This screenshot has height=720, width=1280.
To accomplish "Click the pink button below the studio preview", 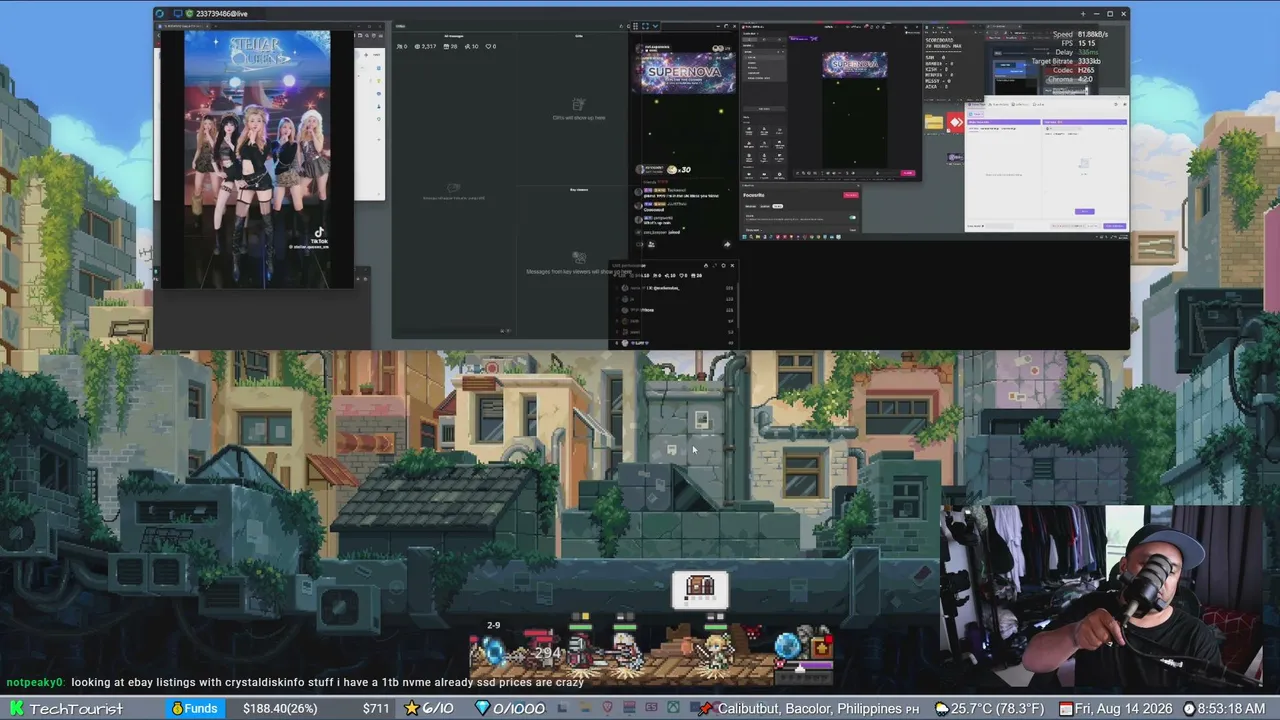I will tap(908, 173).
